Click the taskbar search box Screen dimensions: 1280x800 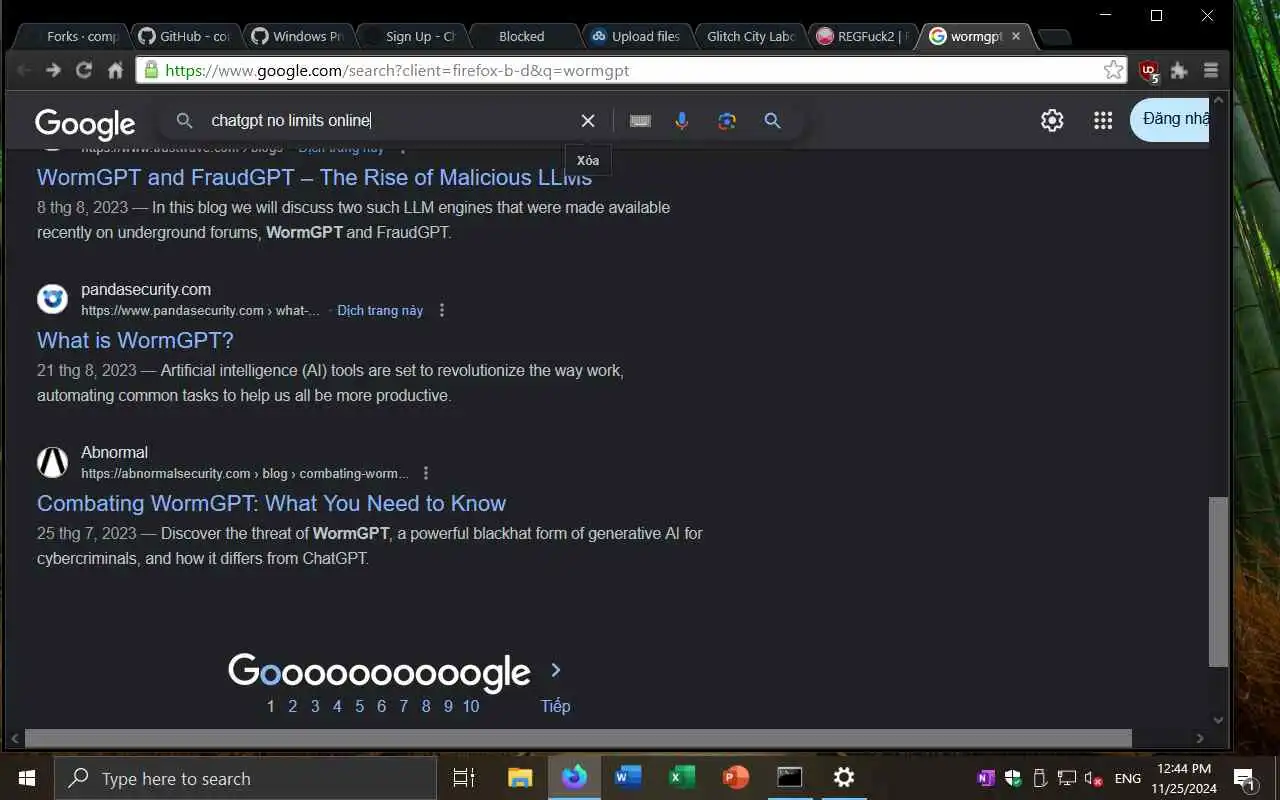click(245, 778)
